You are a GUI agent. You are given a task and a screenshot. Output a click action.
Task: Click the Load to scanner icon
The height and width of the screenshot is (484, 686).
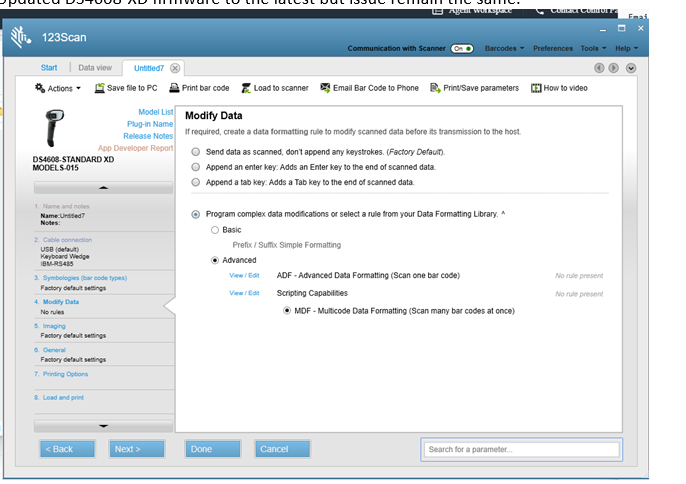246,88
